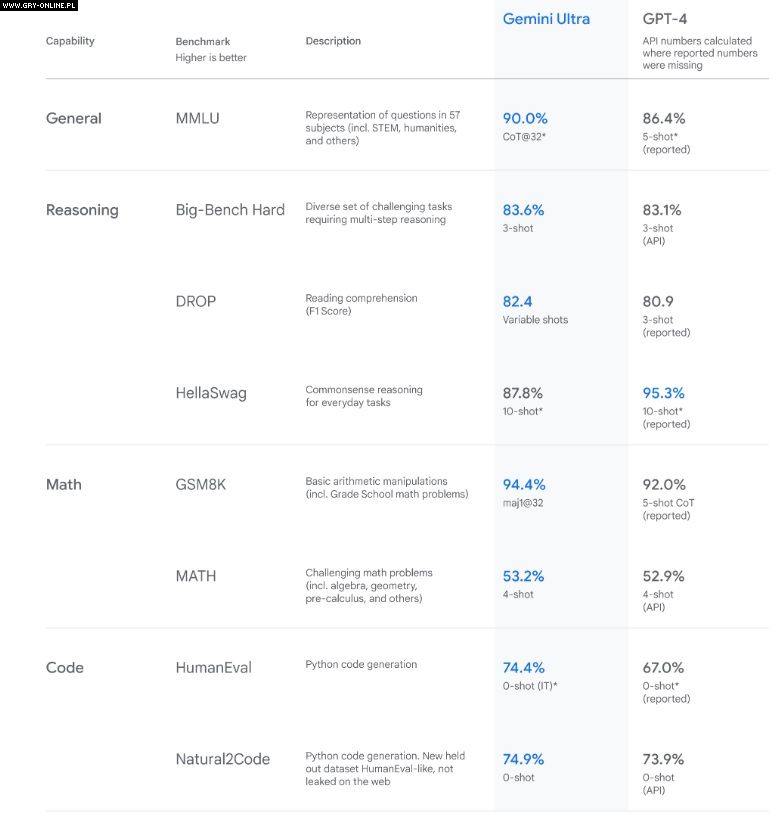Select the Natural2Code benchmark name

222,759
